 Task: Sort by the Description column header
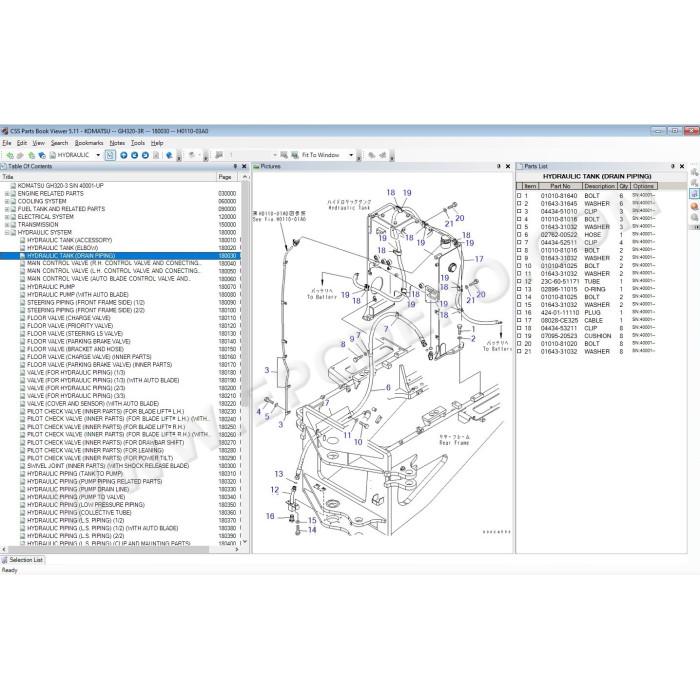click(x=600, y=186)
